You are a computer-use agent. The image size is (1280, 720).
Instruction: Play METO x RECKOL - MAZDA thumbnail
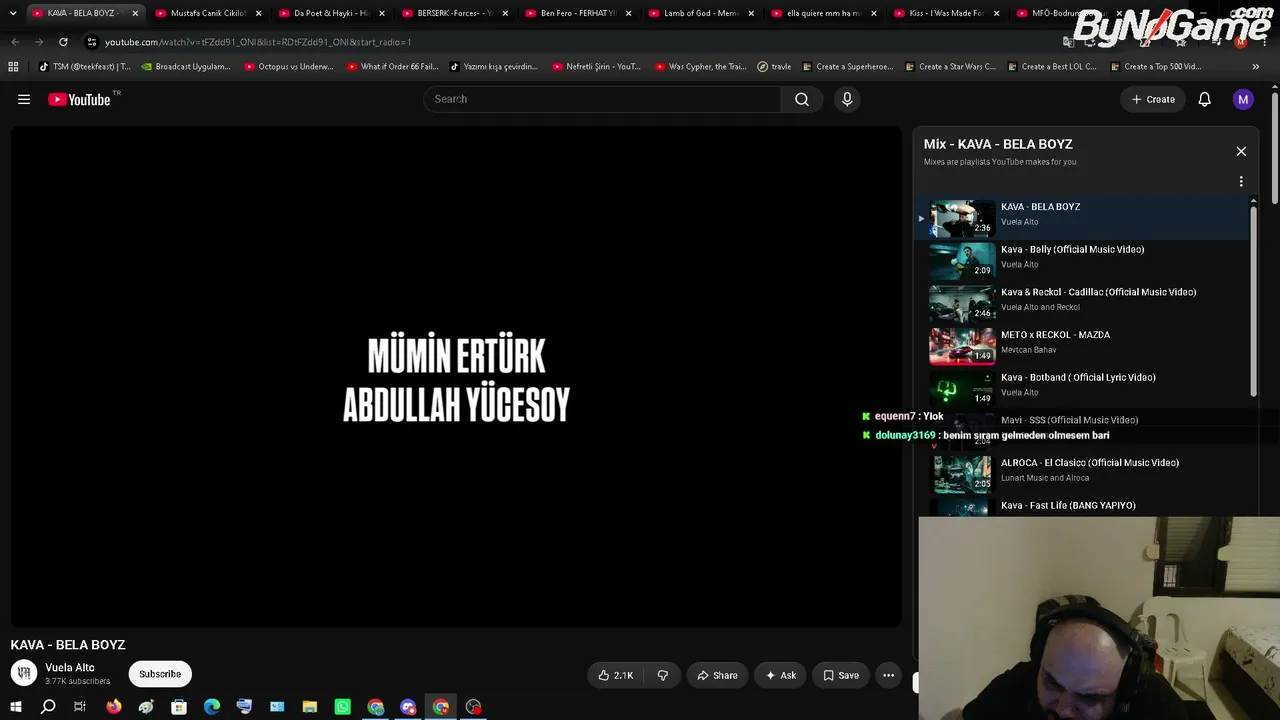[962, 346]
